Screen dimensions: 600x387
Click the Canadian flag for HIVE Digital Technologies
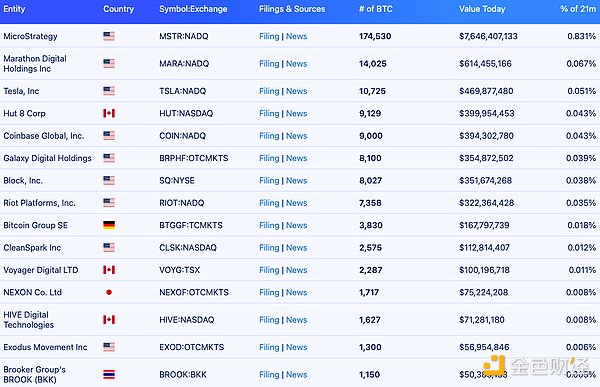[x=109, y=320]
